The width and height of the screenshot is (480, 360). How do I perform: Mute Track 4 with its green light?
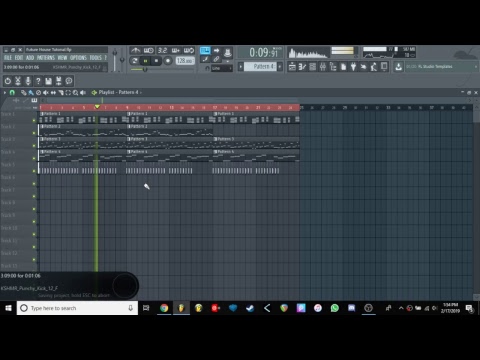tap(34, 158)
